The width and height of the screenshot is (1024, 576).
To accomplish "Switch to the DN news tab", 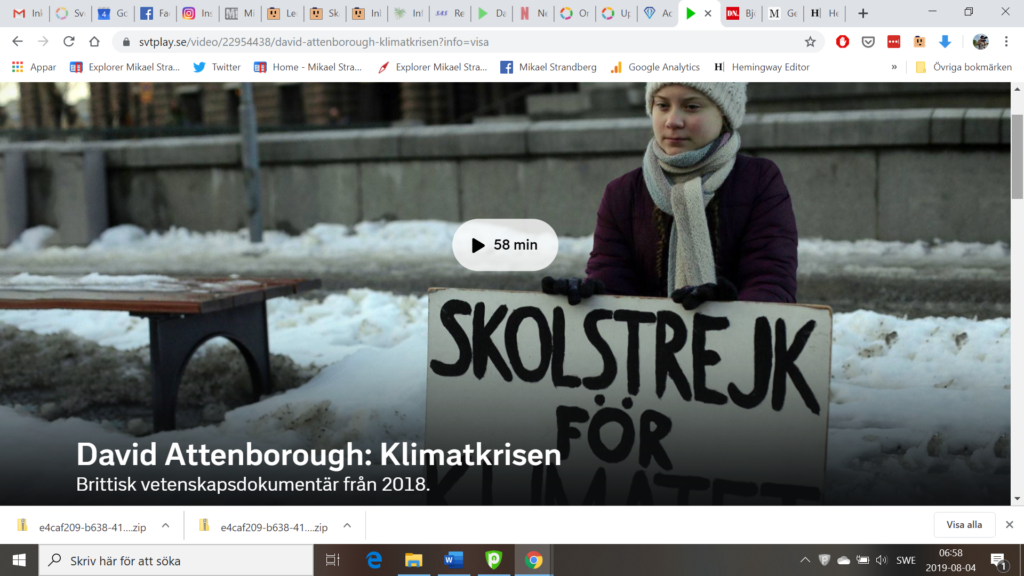I will click(x=741, y=13).
